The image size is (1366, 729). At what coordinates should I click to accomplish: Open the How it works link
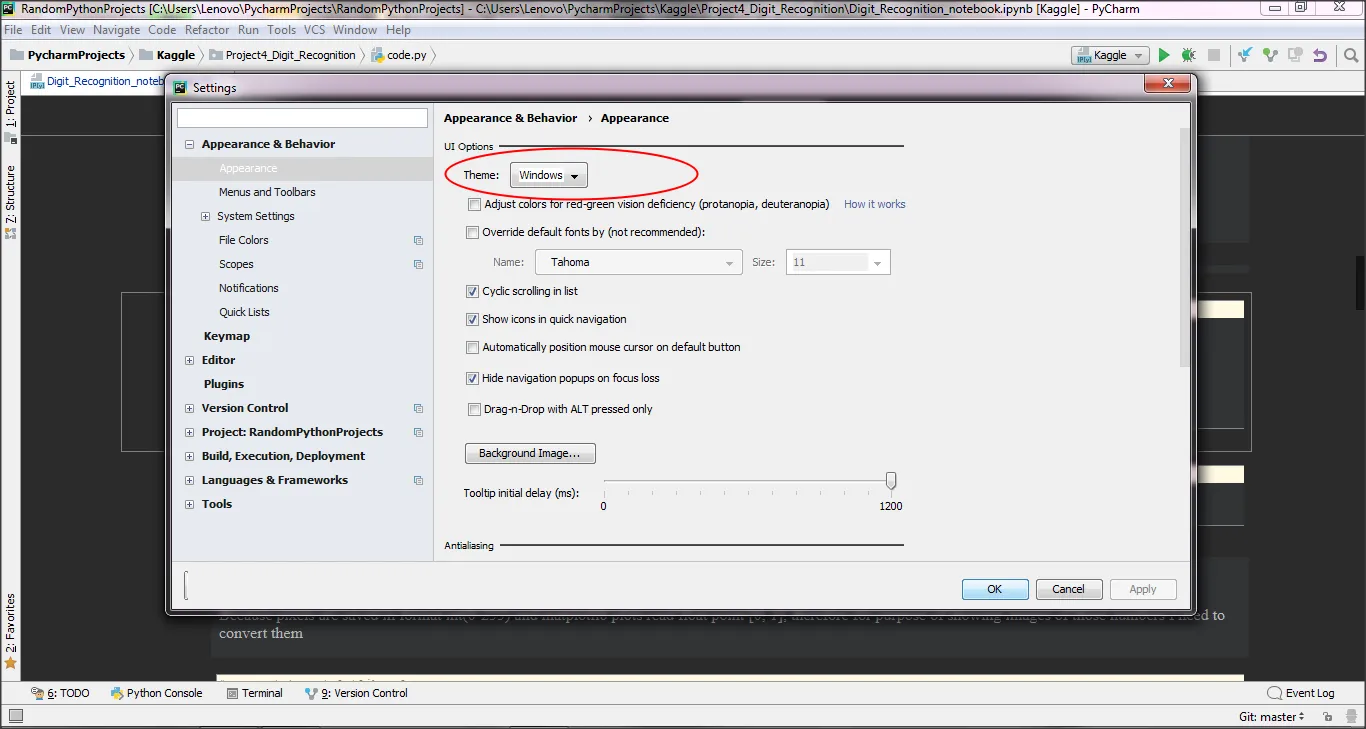[875, 204]
